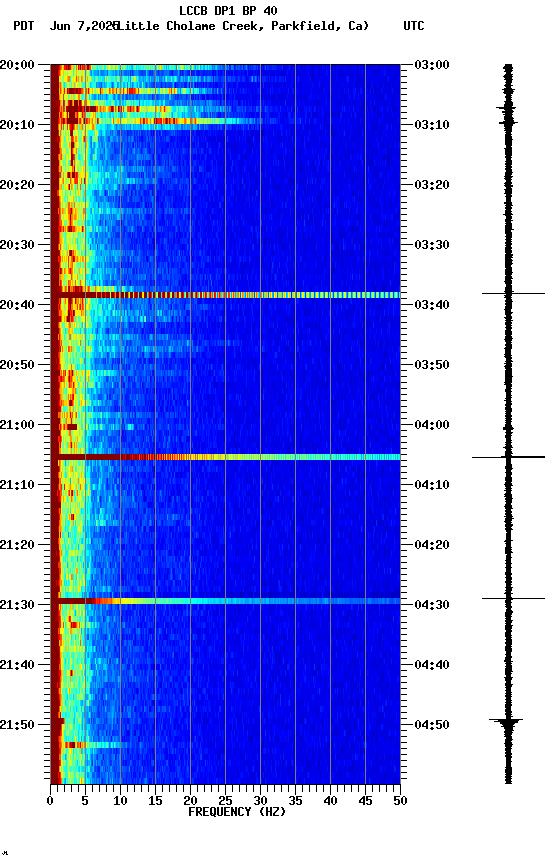Screen dimensions: 552x864
Task: Click the seismogram spike near 04:29 UTC
Action: coord(513,598)
